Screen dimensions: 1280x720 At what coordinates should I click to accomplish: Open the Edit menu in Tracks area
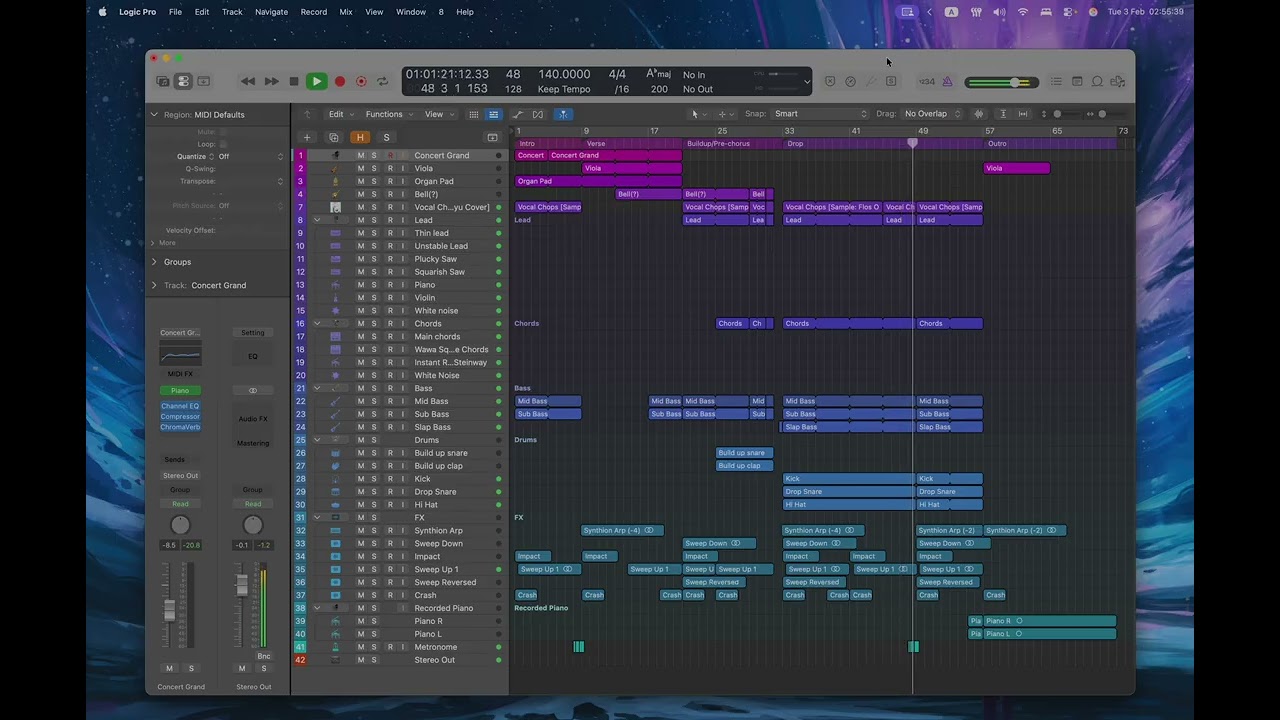pos(340,114)
